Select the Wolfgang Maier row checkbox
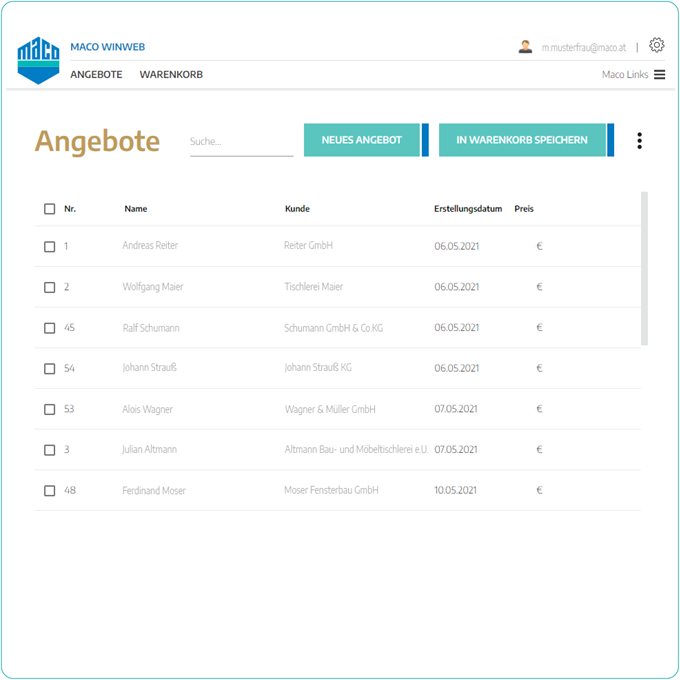 click(x=50, y=287)
